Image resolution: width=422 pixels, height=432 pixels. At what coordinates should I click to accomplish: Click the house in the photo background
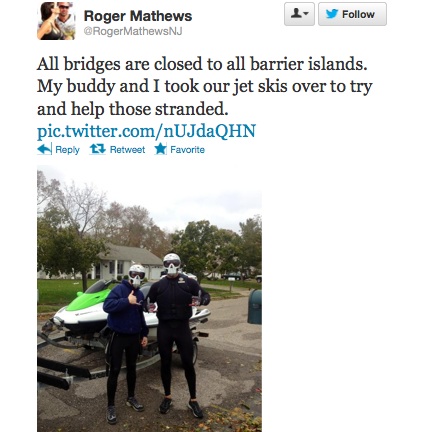(132, 263)
